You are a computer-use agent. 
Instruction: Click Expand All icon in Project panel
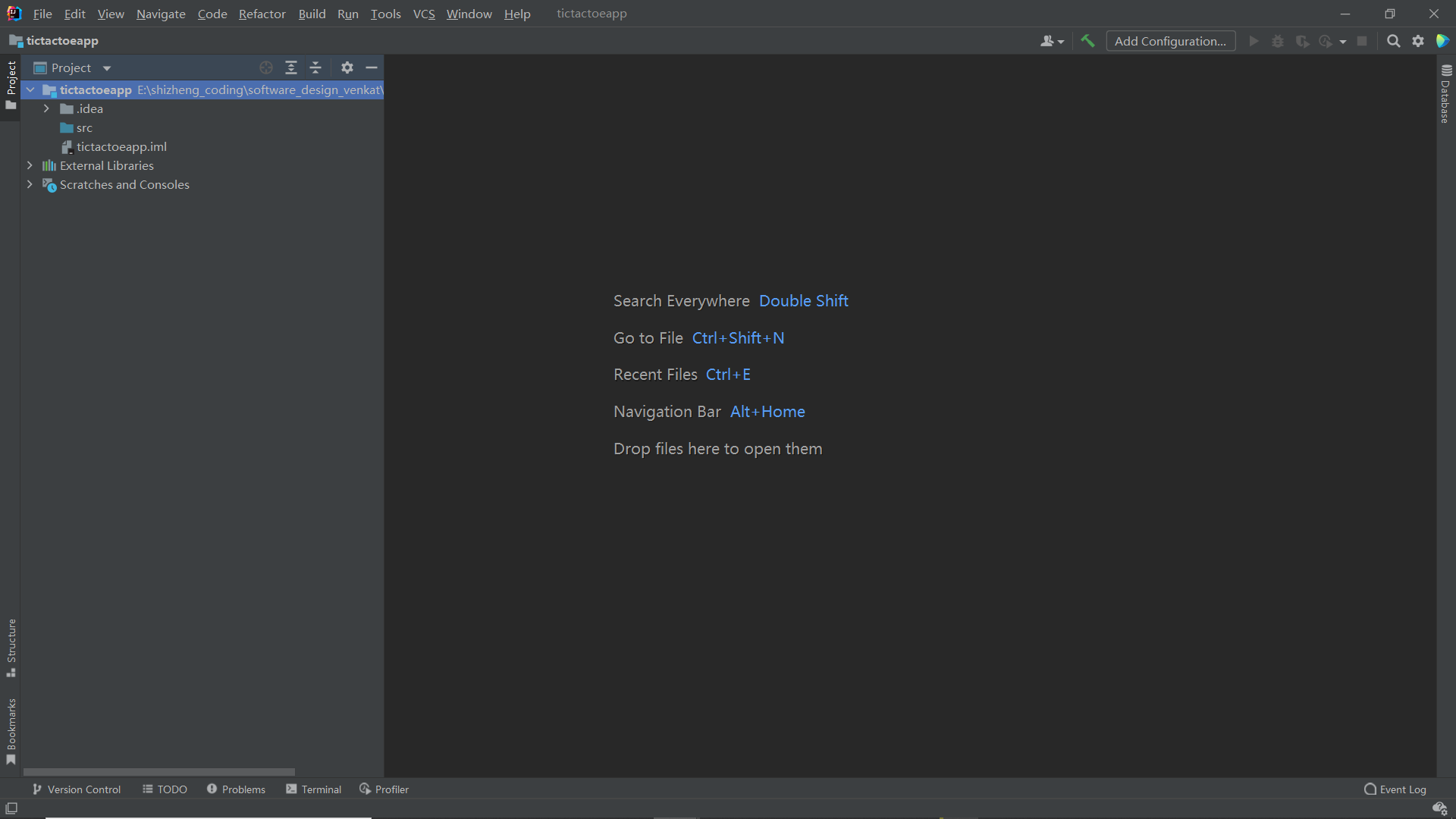tap(291, 67)
